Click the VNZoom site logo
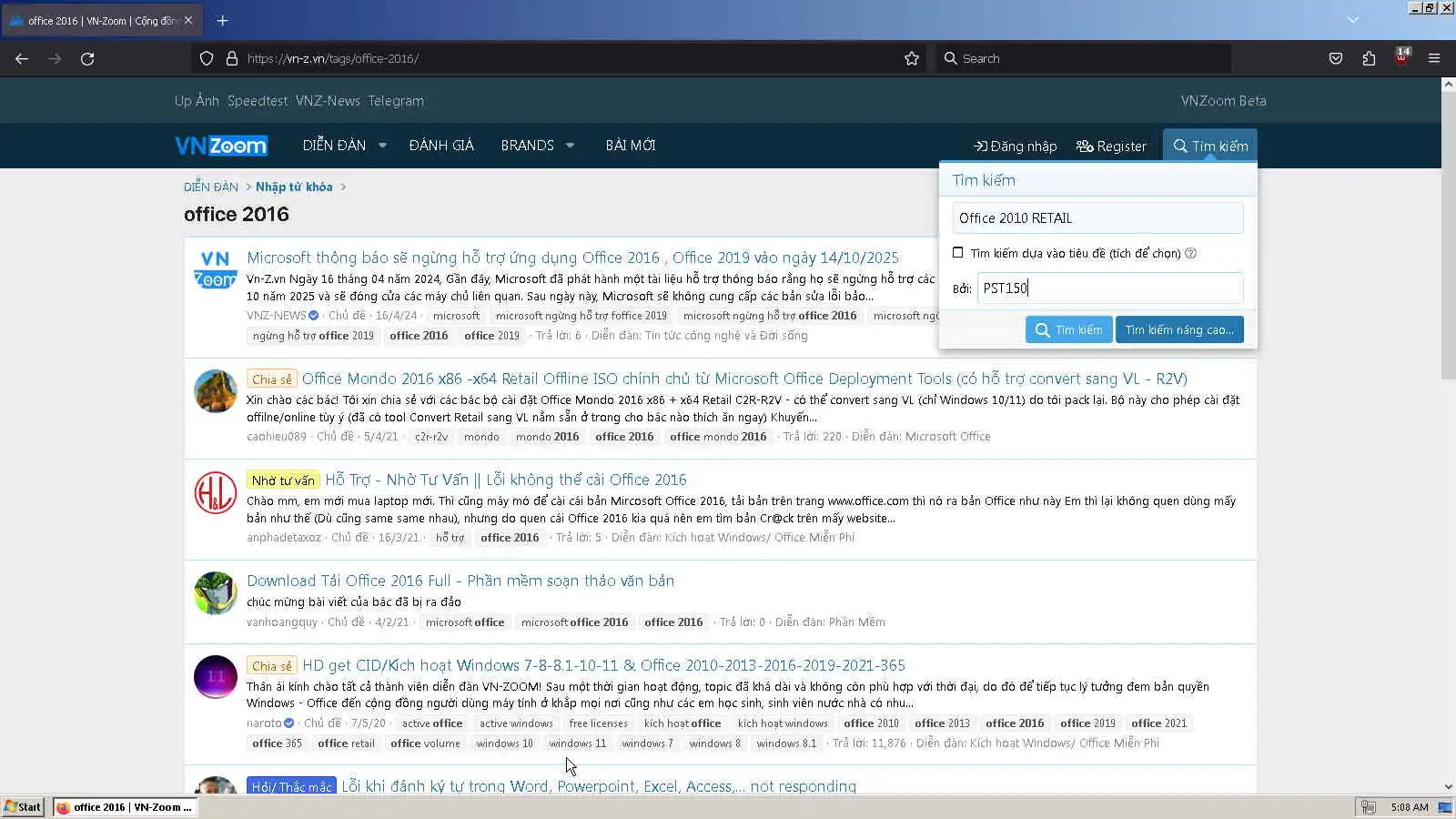Viewport: 1456px width, 819px height. [x=221, y=146]
